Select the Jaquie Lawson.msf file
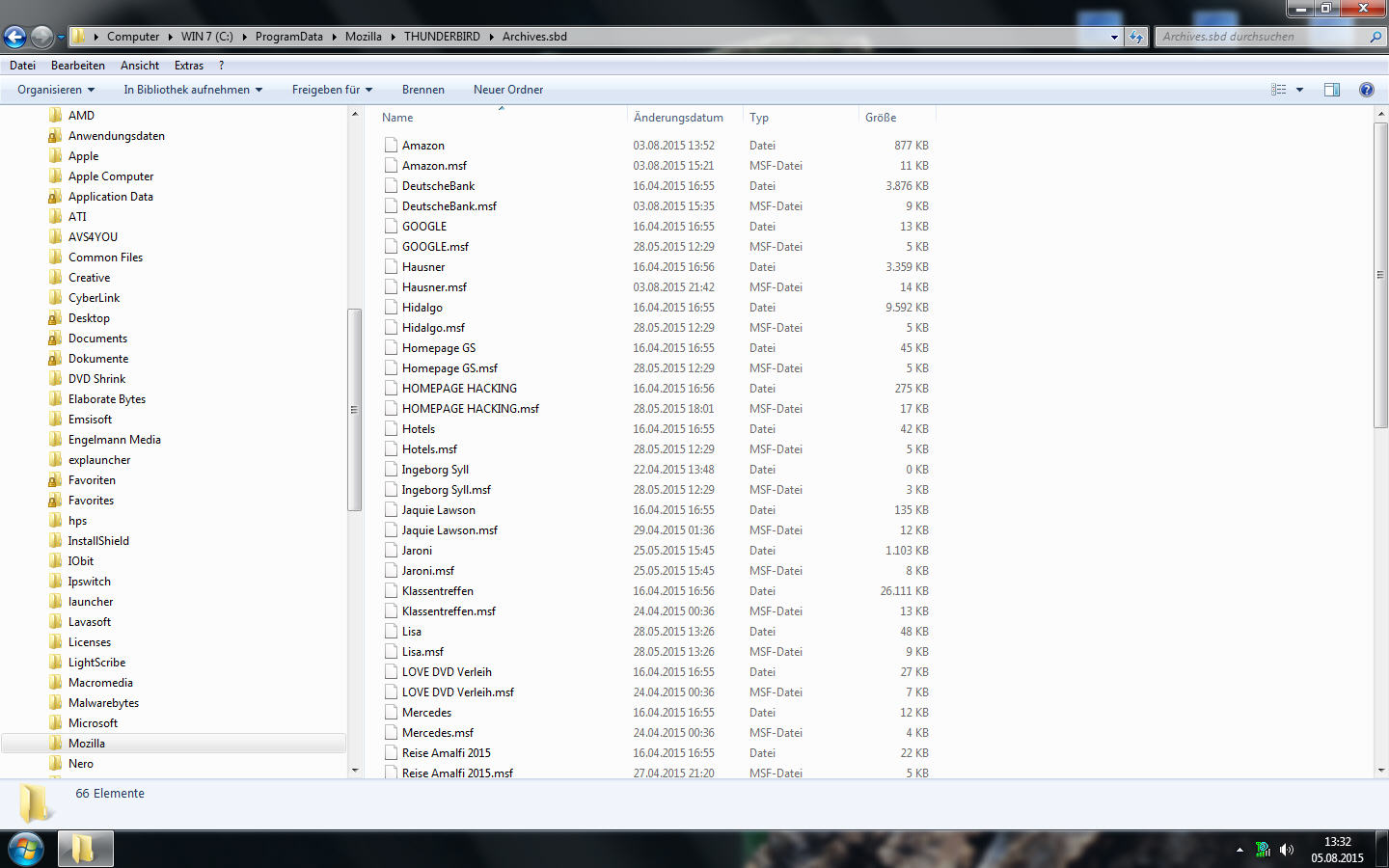1389x868 pixels. pos(449,529)
